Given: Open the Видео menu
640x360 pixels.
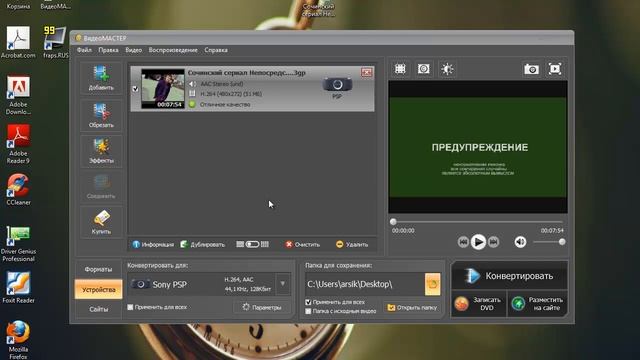Looking at the screenshot, I should tap(133, 50).
